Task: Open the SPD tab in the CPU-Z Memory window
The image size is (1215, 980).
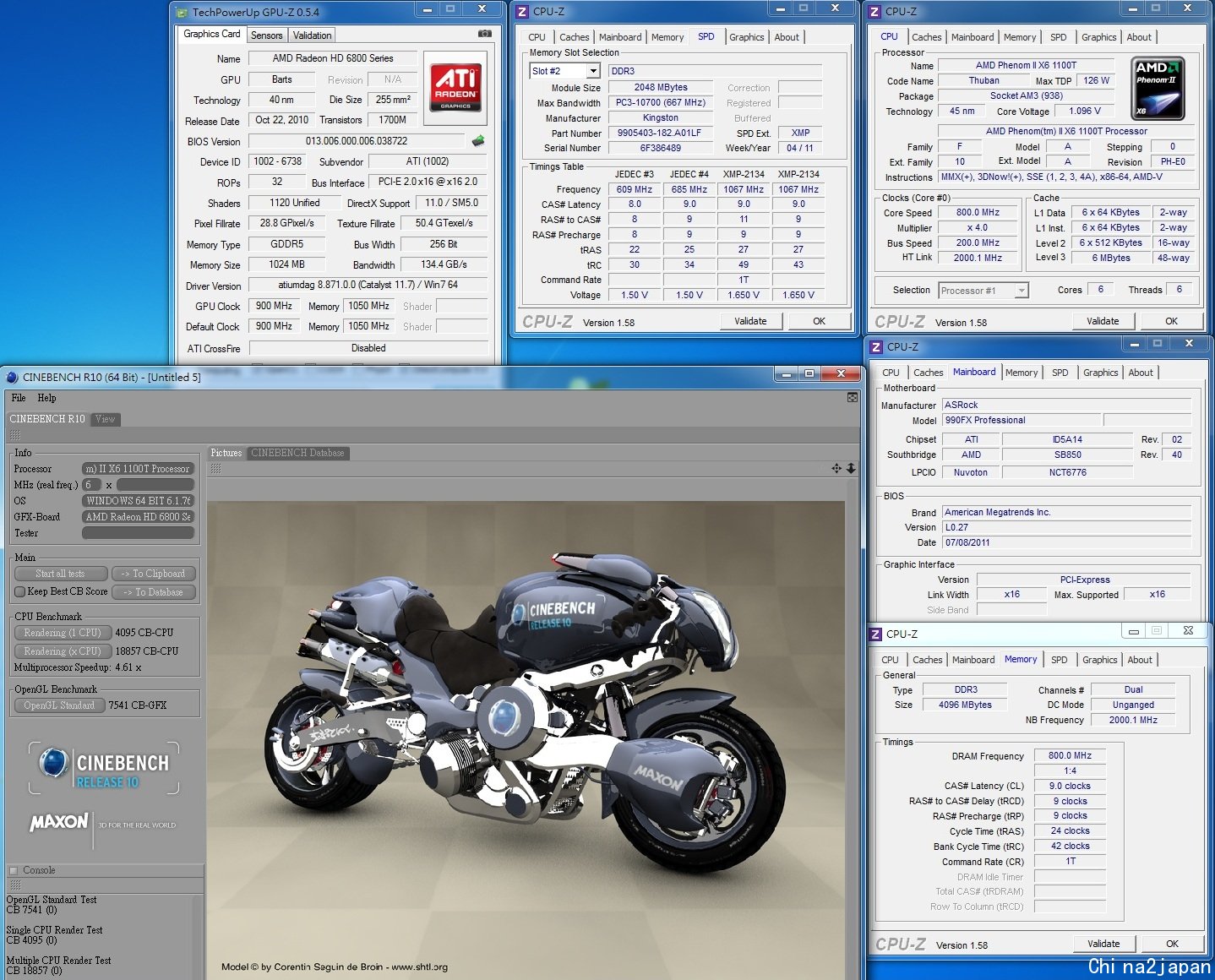Action: pyautogui.click(x=1060, y=660)
